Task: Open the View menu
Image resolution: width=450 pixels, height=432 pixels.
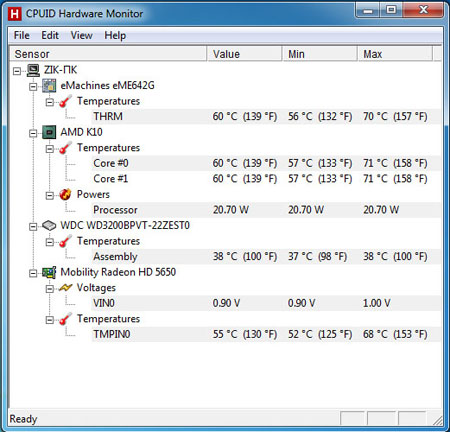Action: [x=82, y=35]
